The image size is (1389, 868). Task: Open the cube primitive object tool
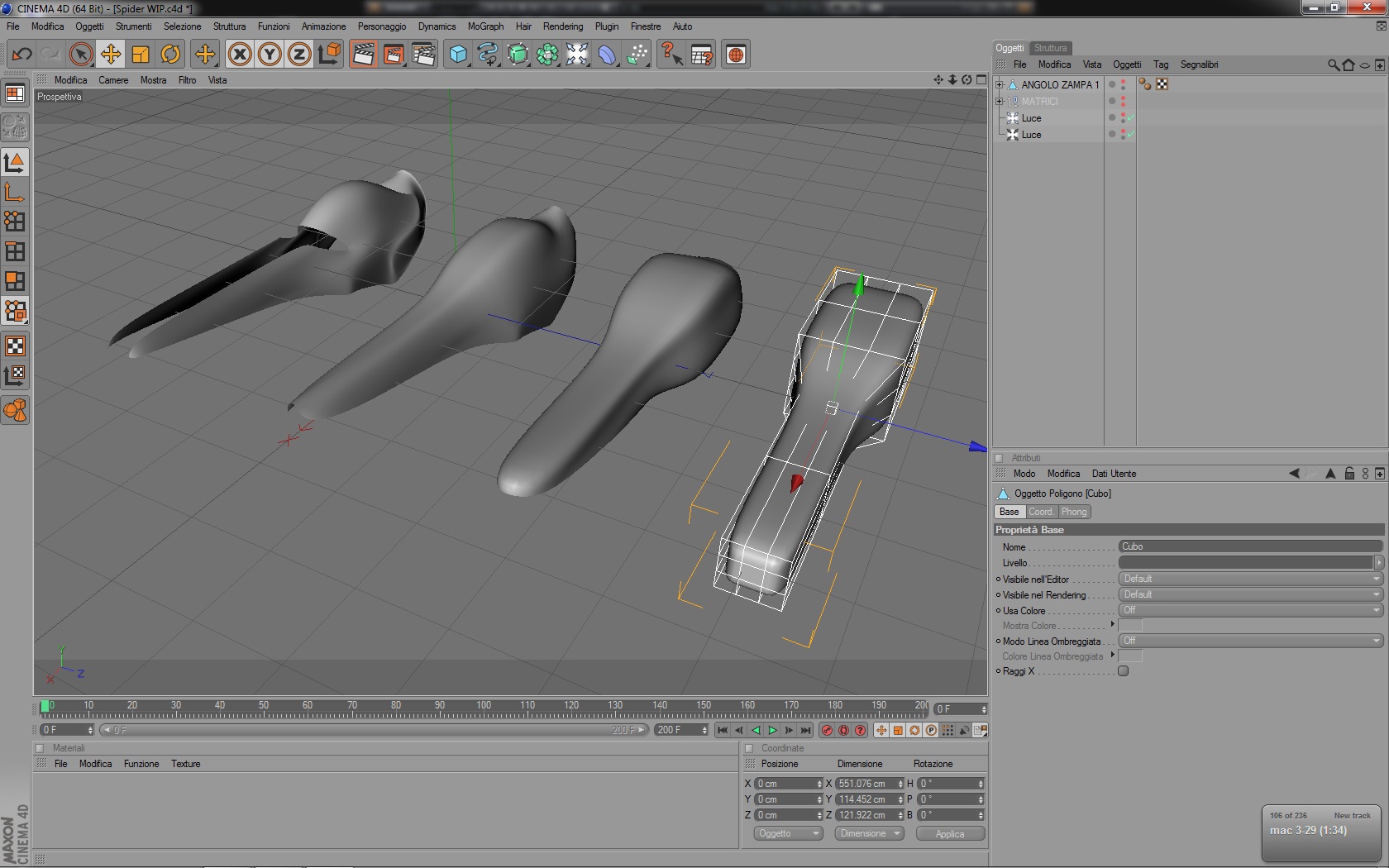point(457,55)
